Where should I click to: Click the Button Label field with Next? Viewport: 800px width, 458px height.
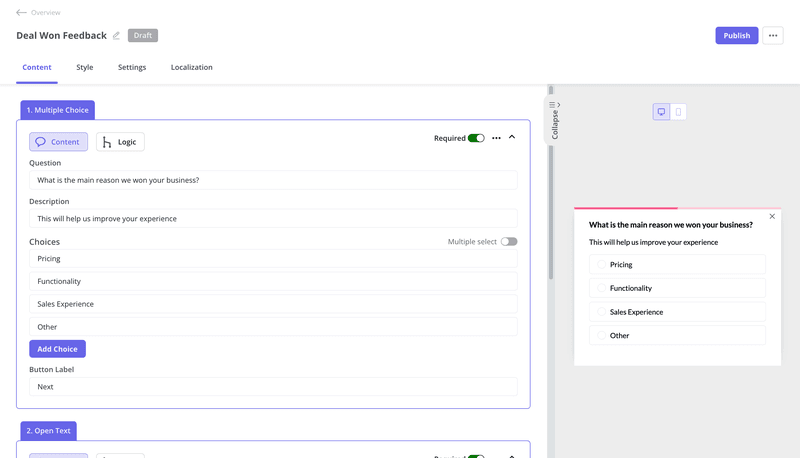click(x=273, y=387)
